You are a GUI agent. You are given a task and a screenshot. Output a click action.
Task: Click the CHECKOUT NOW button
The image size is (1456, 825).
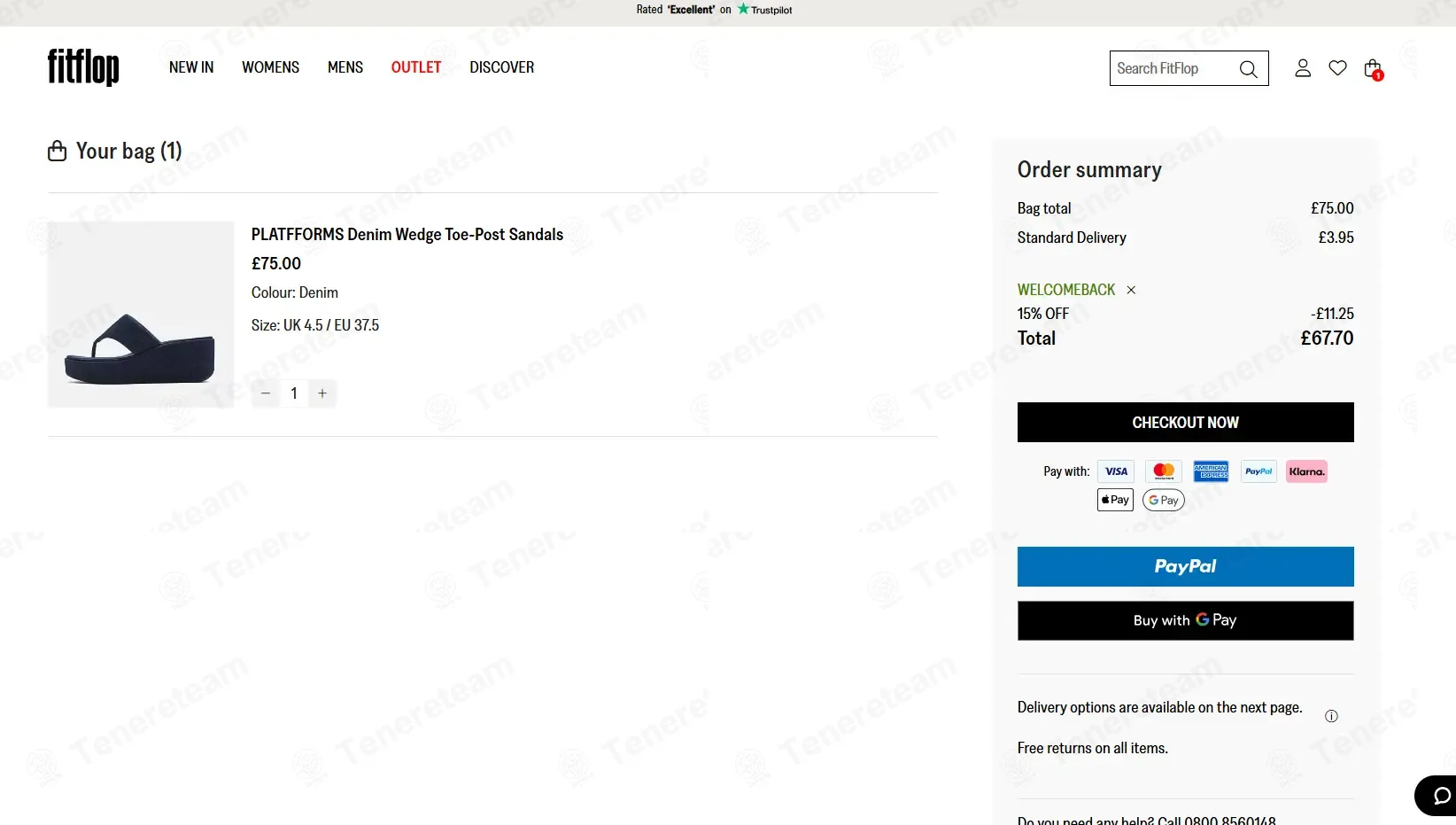1186,423
